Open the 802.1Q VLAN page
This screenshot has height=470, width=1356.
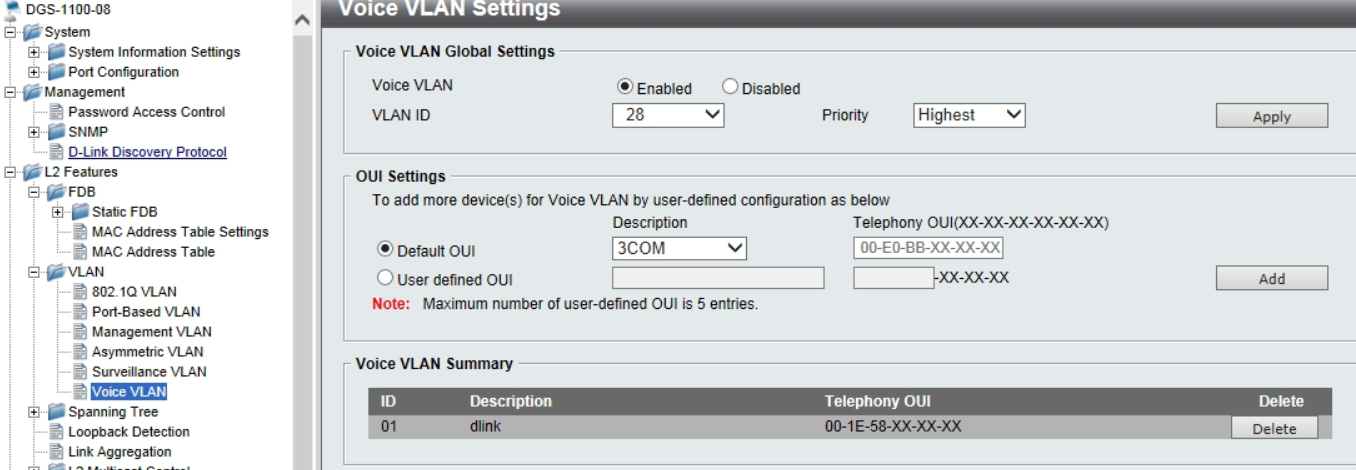pos(134,292)
